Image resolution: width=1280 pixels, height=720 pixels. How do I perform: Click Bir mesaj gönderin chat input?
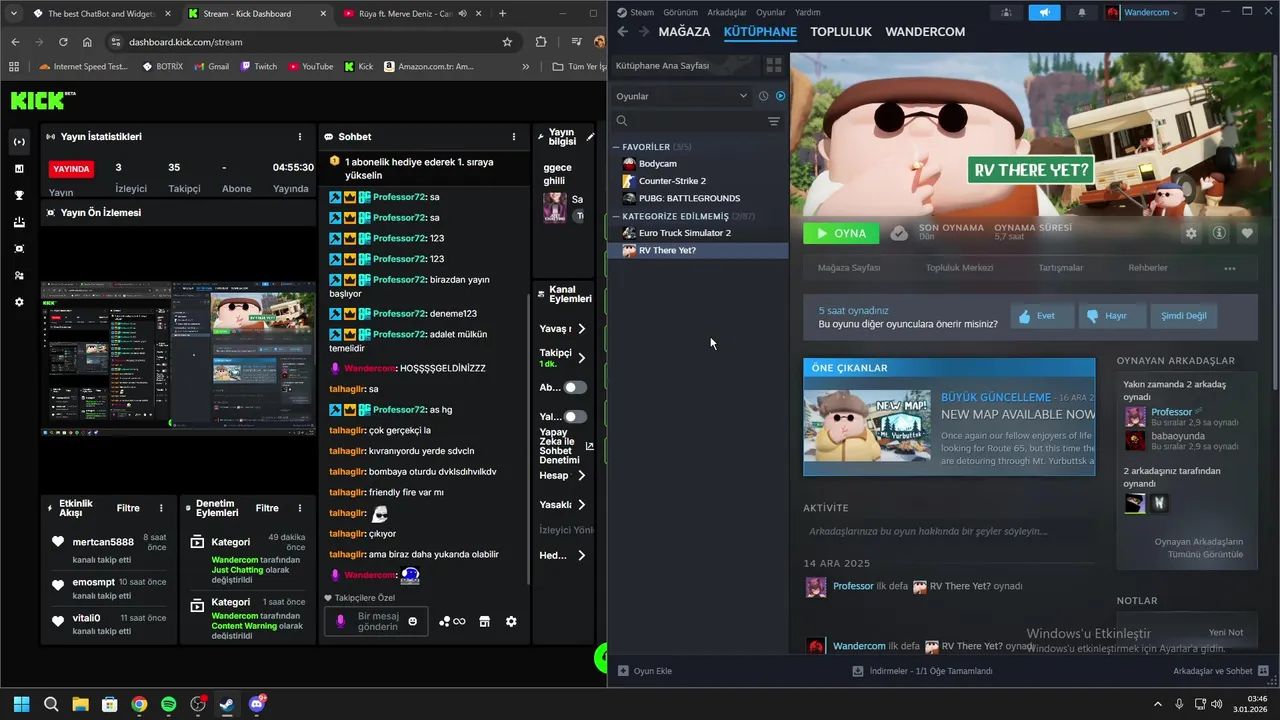(378, 621)
